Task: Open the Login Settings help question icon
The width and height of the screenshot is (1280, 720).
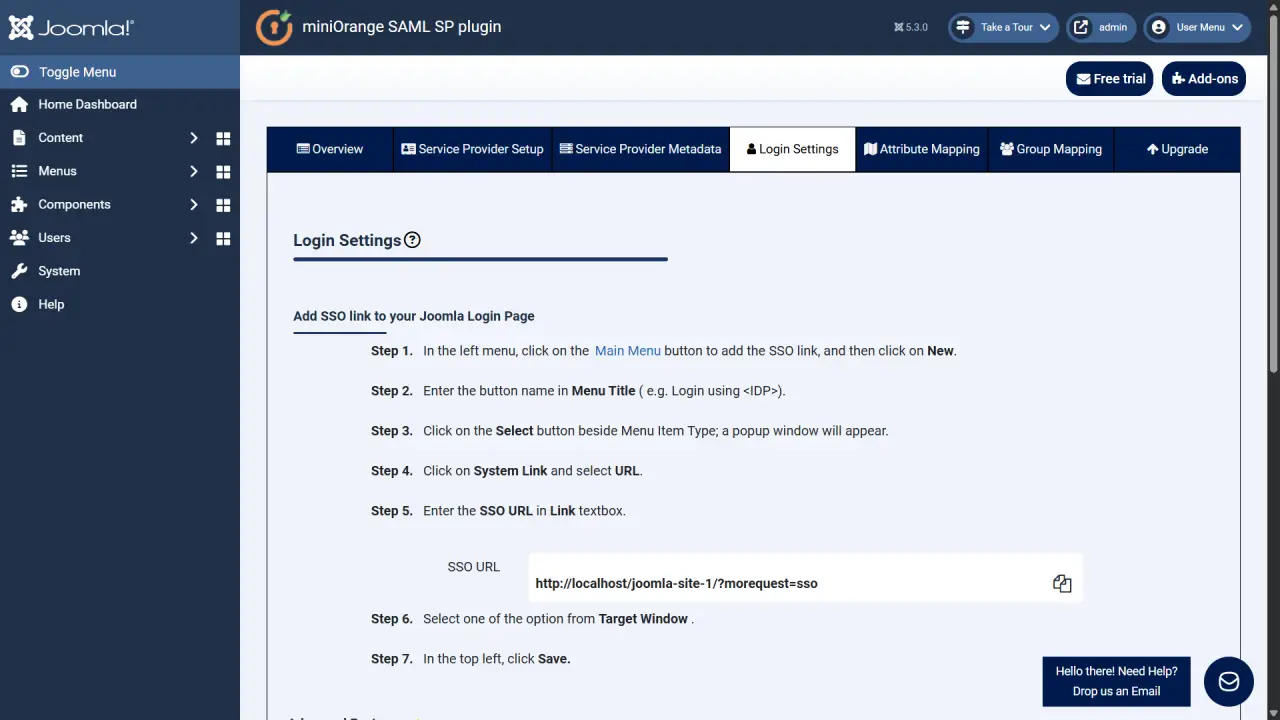Action: [412, 240]
